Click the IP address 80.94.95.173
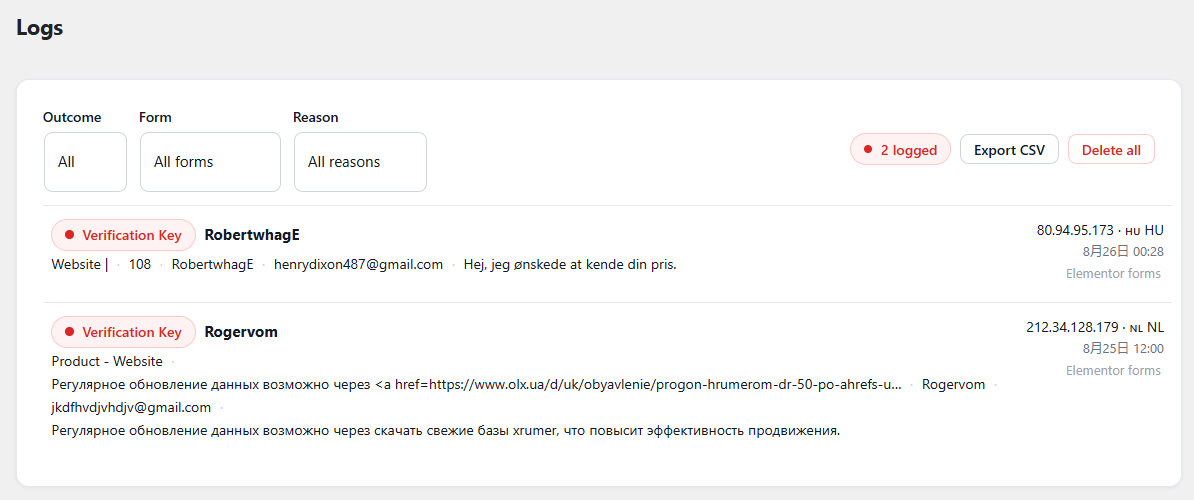The image size is (1194, 500). [1075, 230]
